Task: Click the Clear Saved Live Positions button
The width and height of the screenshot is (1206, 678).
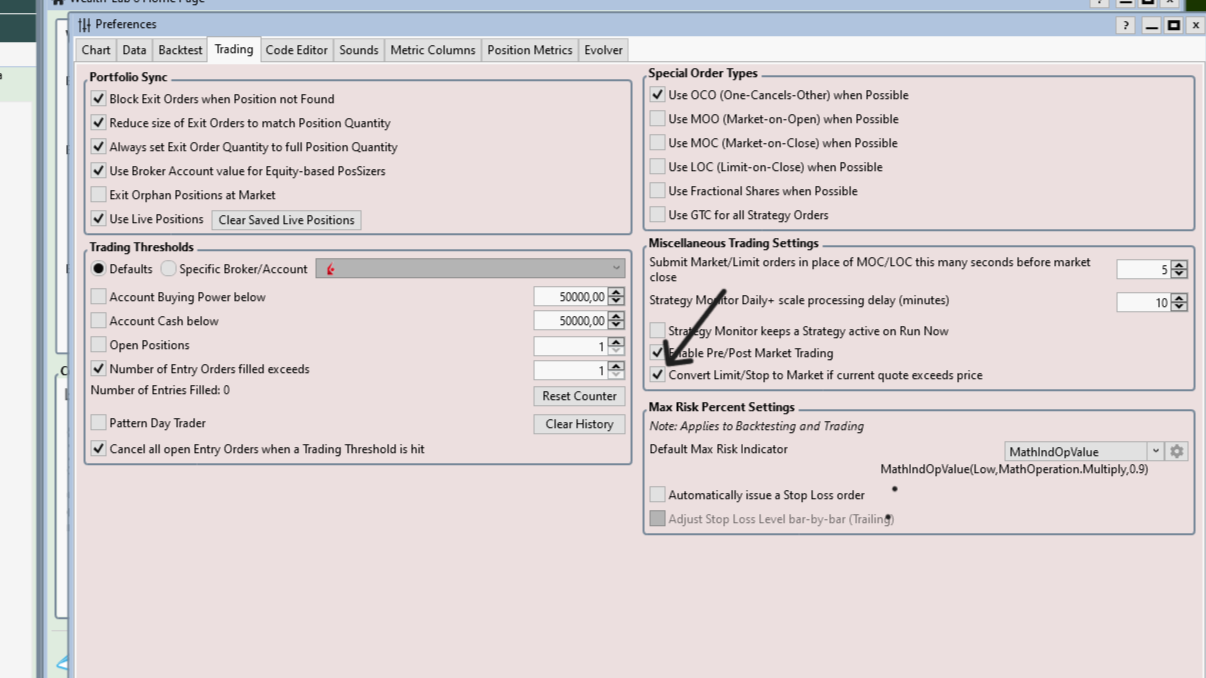Action: (x=286, y=220)
